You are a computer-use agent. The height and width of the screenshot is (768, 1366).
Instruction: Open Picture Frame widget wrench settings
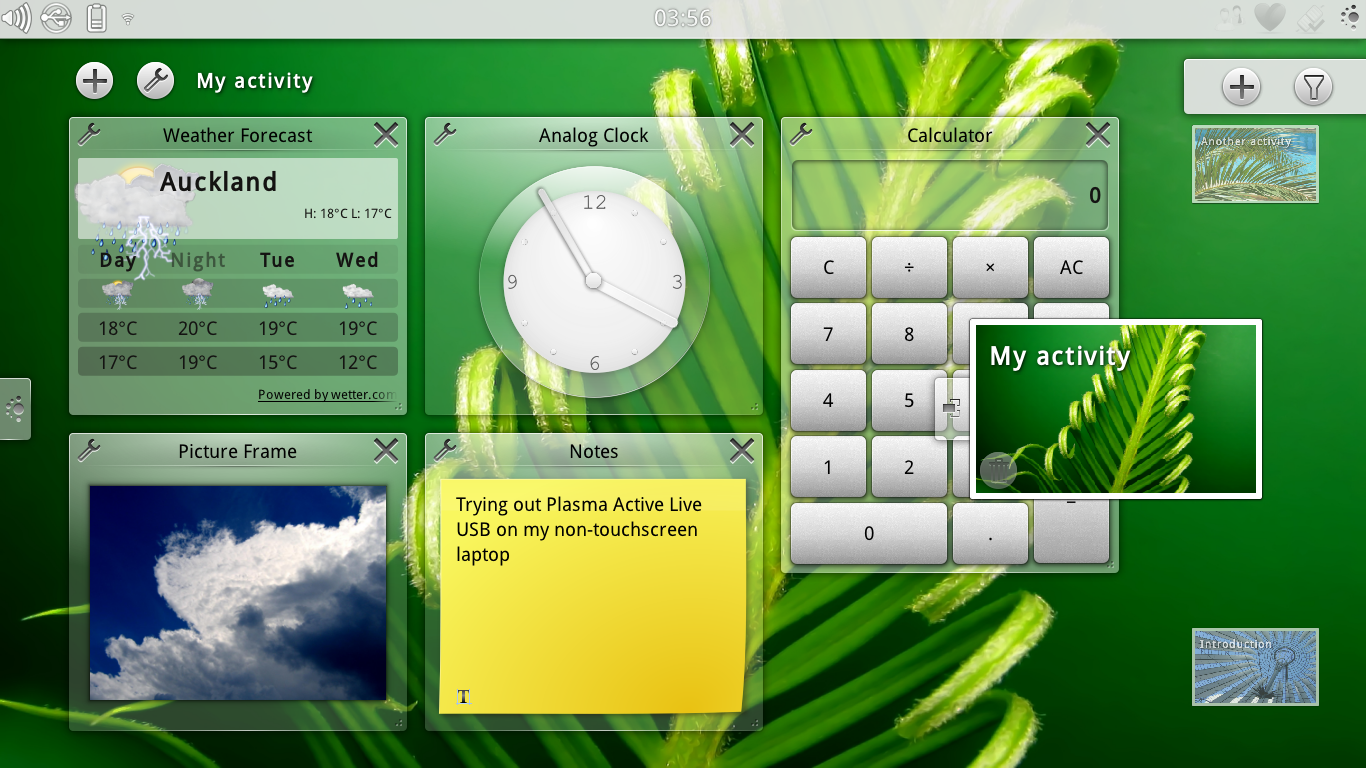pos(88,450)
